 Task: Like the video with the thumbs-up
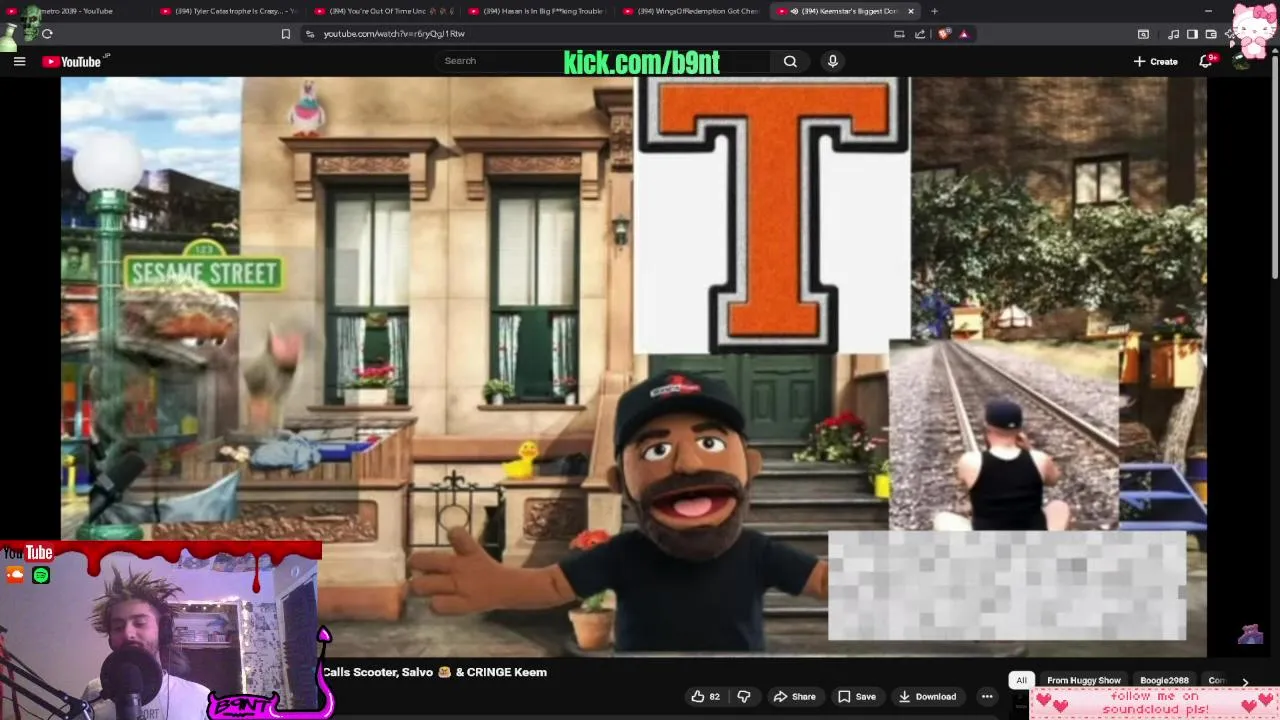pyautogui.click(x=705, y=697)
